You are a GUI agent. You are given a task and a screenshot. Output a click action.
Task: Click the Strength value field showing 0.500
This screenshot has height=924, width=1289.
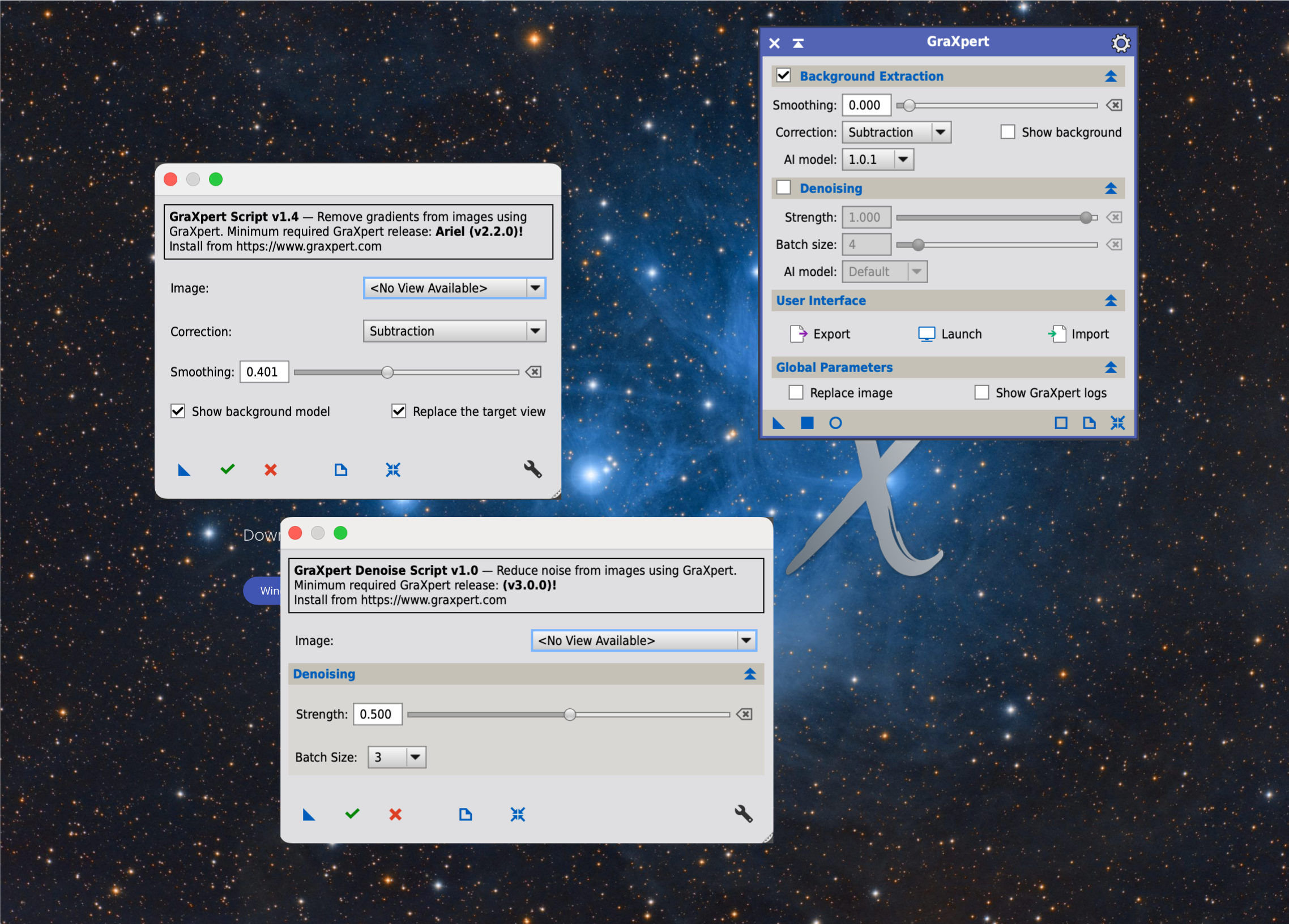pos(377,715)
